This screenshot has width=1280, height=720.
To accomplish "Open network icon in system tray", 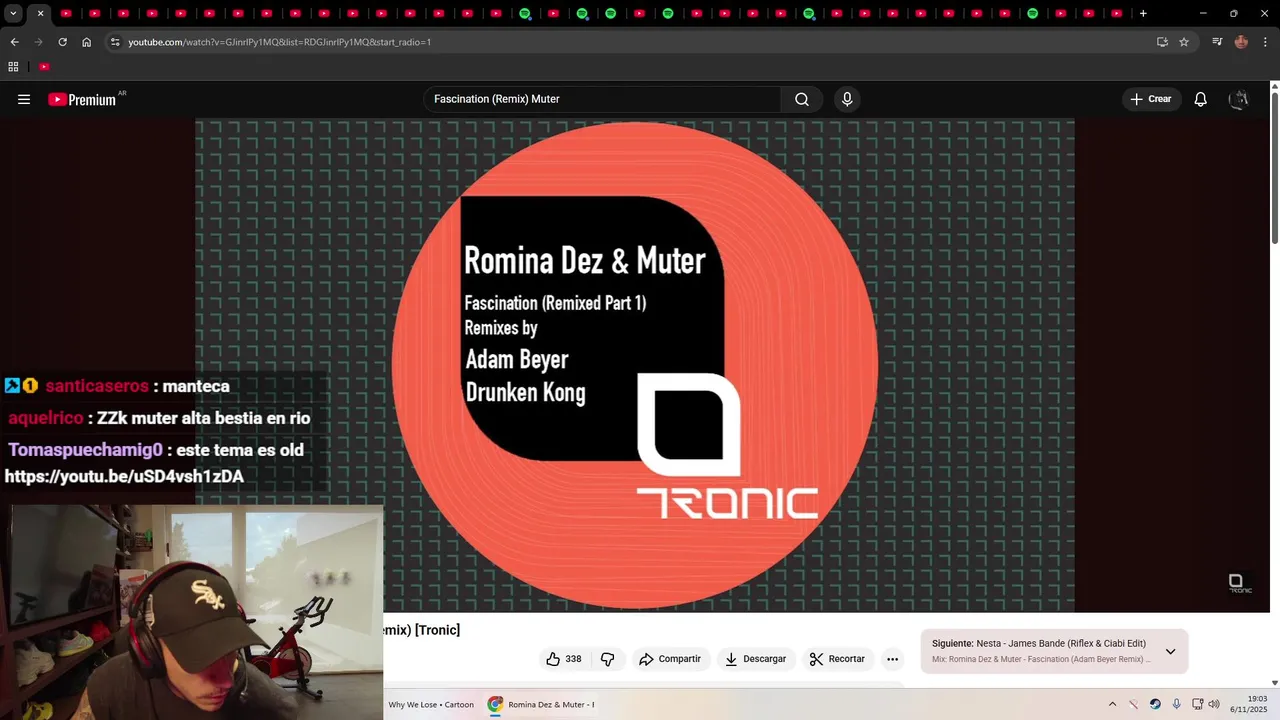I will click(1198, 705).
